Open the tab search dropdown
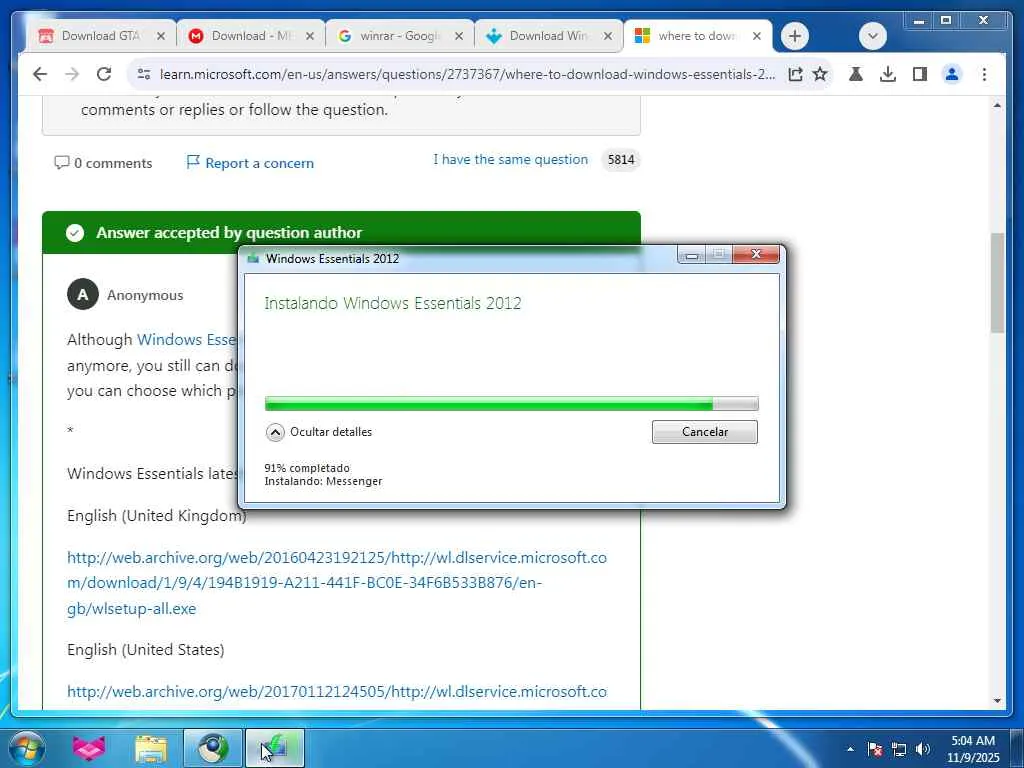Image resolution: width=1024 pixels, height=768 pixels. coord(872,36)
